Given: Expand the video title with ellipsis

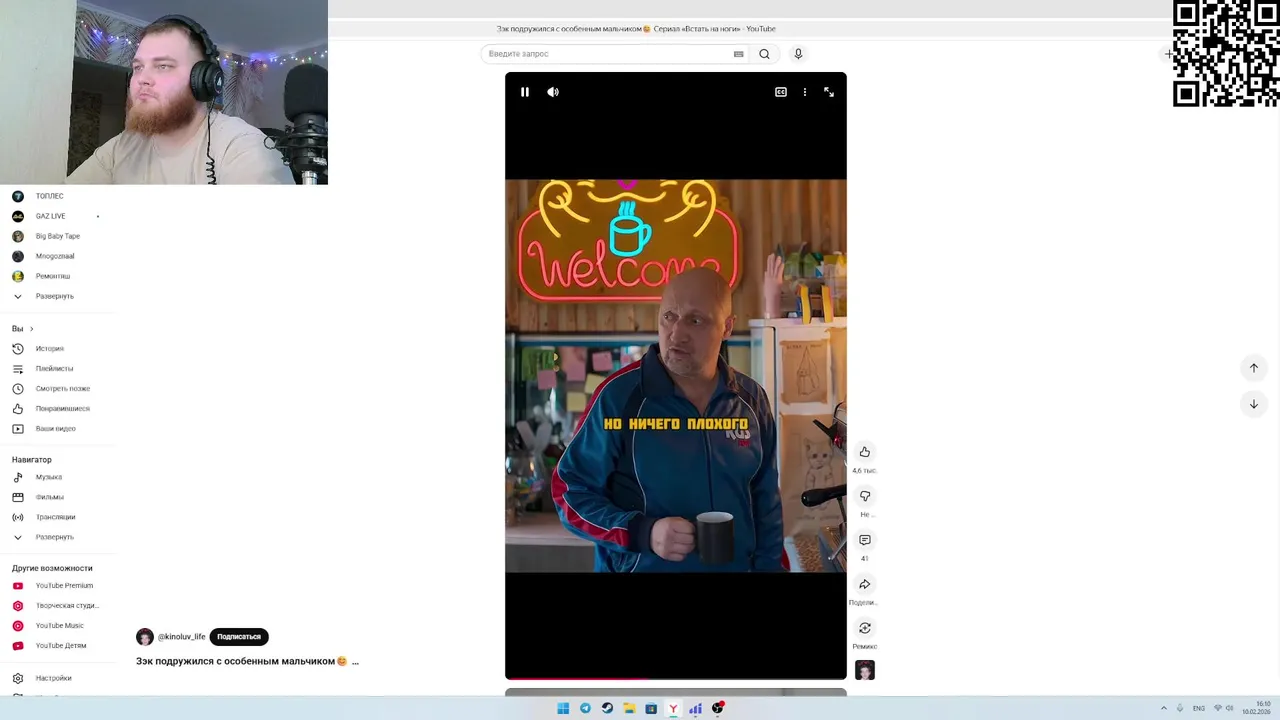Looking at the screenshot, I should (x=355, y=662).
